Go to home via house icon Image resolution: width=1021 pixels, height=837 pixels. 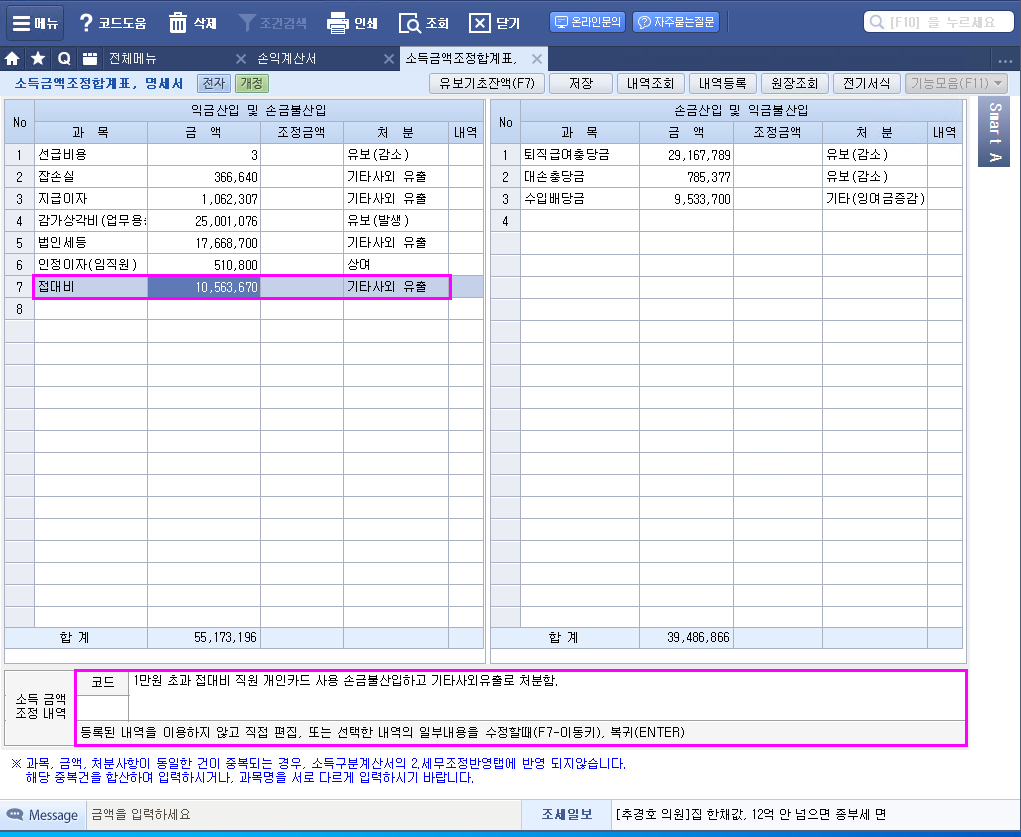[13, 59]
